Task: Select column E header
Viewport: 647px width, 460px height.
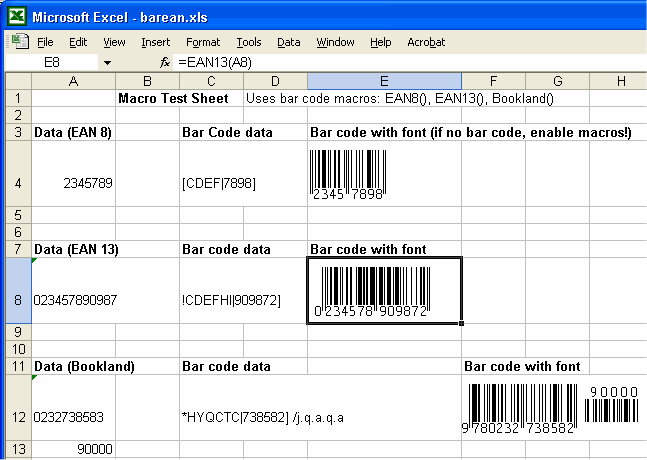Action: click(x=384, y=81)
